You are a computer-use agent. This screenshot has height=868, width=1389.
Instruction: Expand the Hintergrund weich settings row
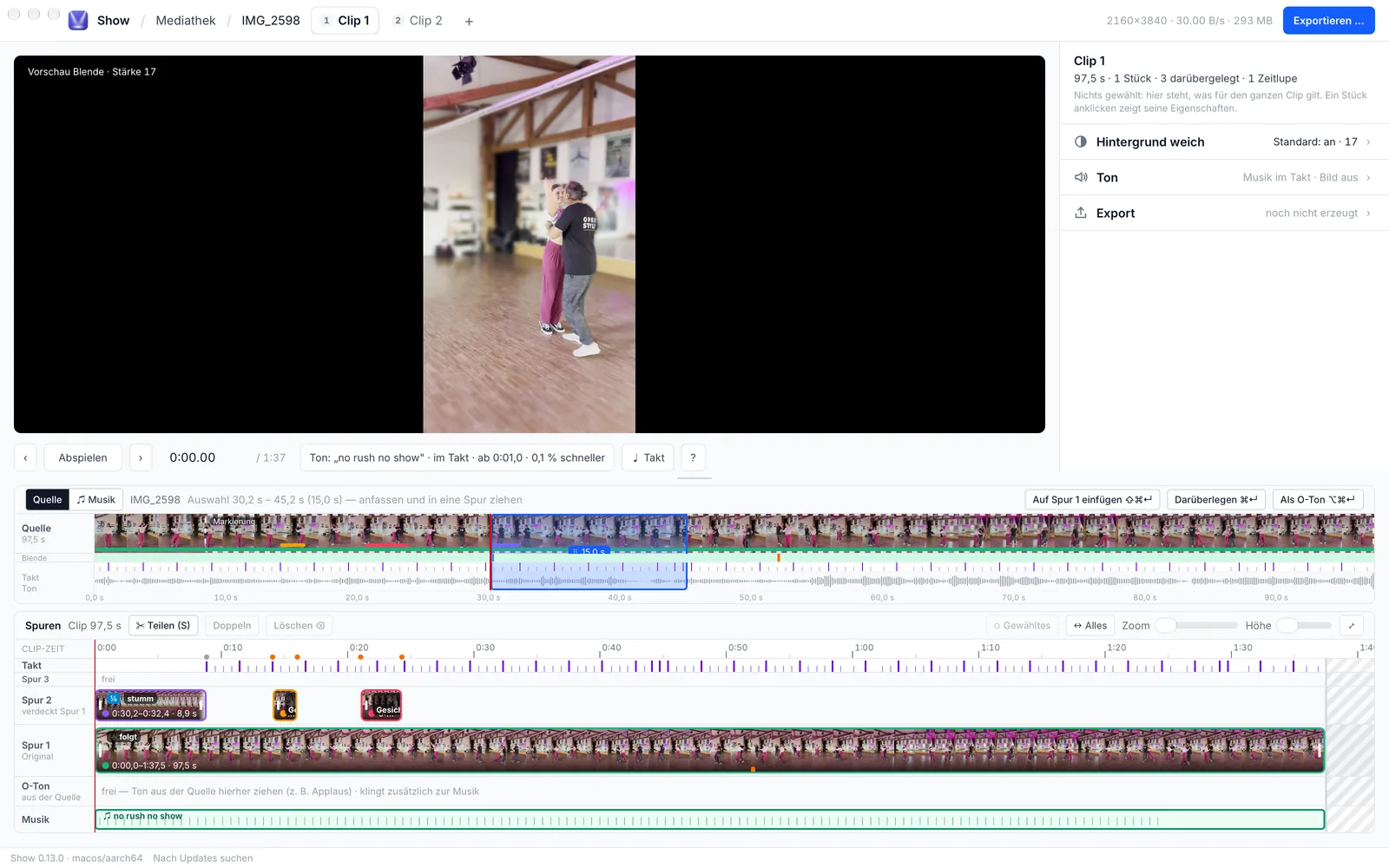pyautogui.click(x=1224, y=141)
